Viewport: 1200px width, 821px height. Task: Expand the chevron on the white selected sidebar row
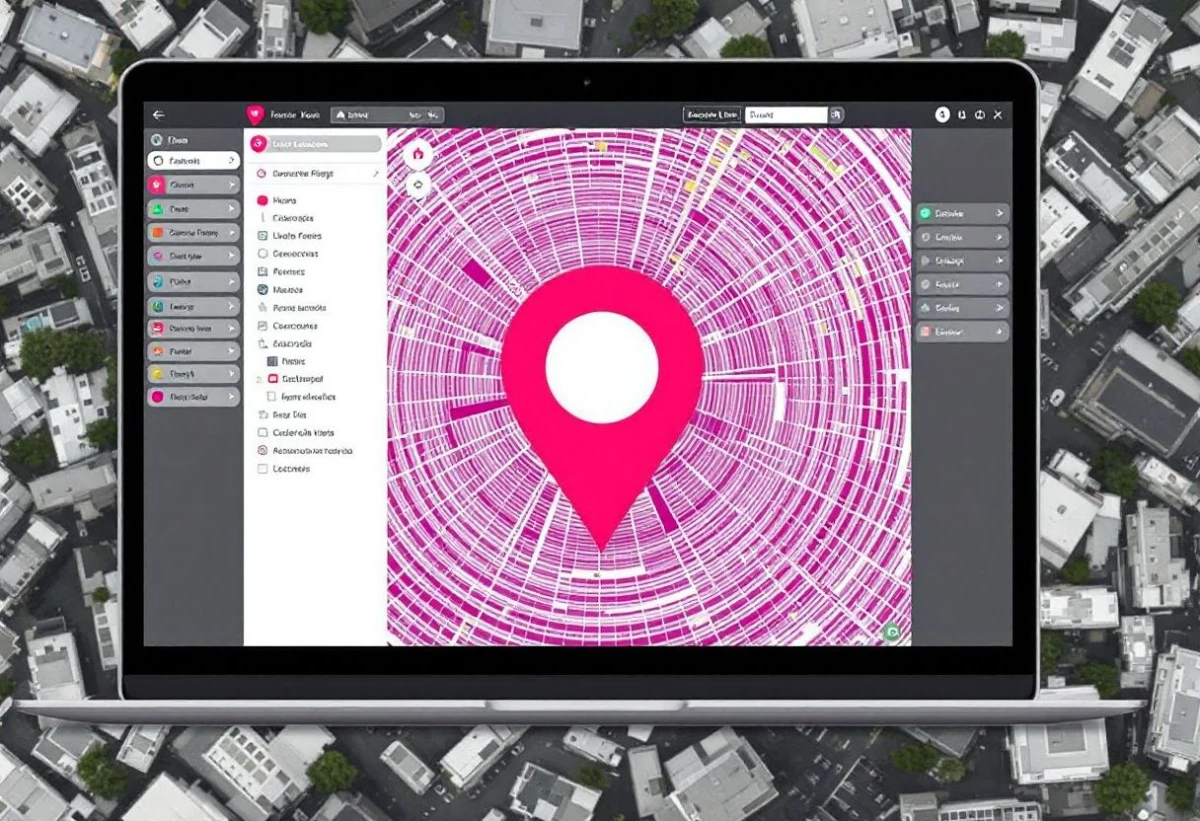pyautogui.click(x=231, y=160)
